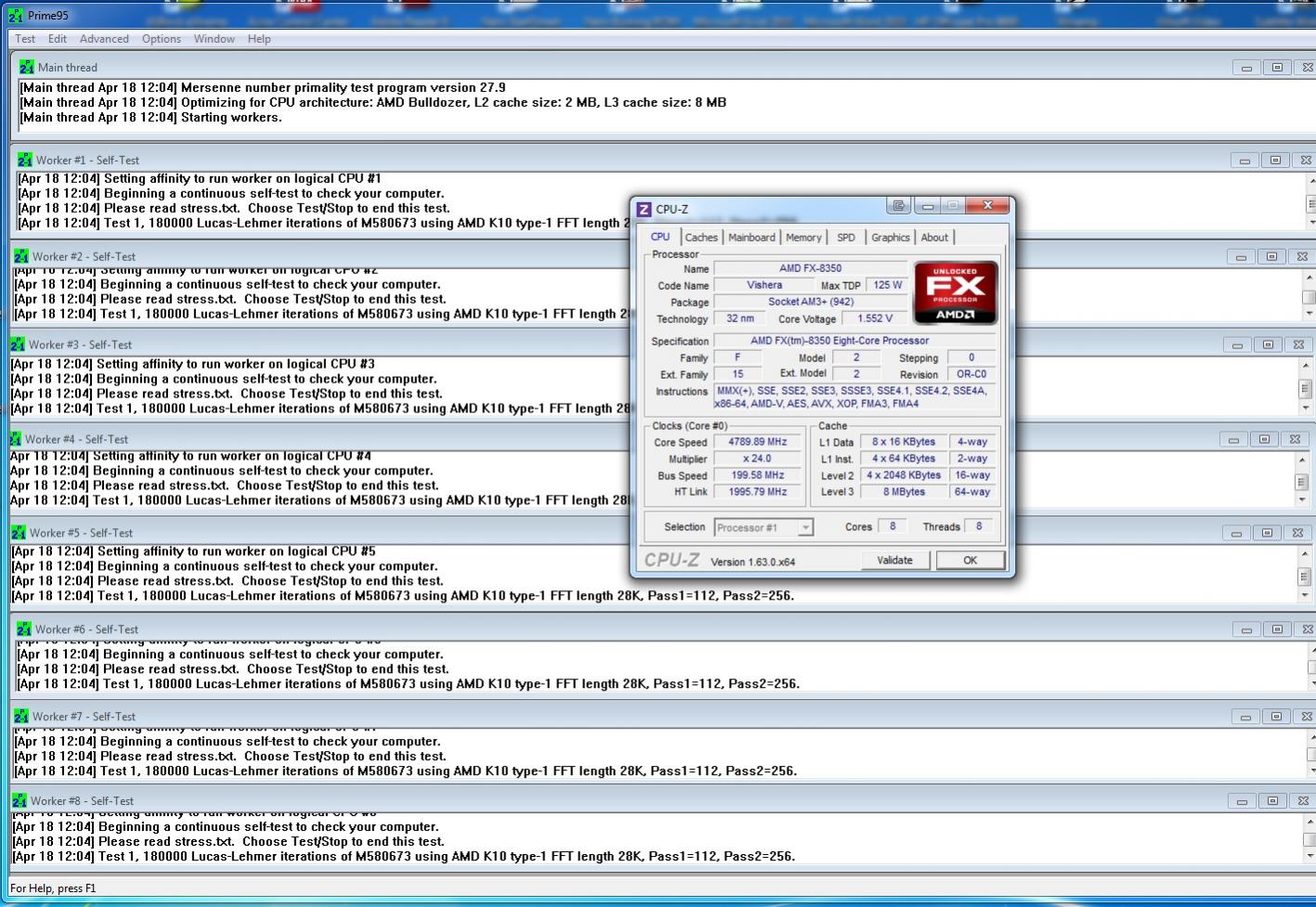Minimize the Worker #7 child window

(x=1245, y=717)
